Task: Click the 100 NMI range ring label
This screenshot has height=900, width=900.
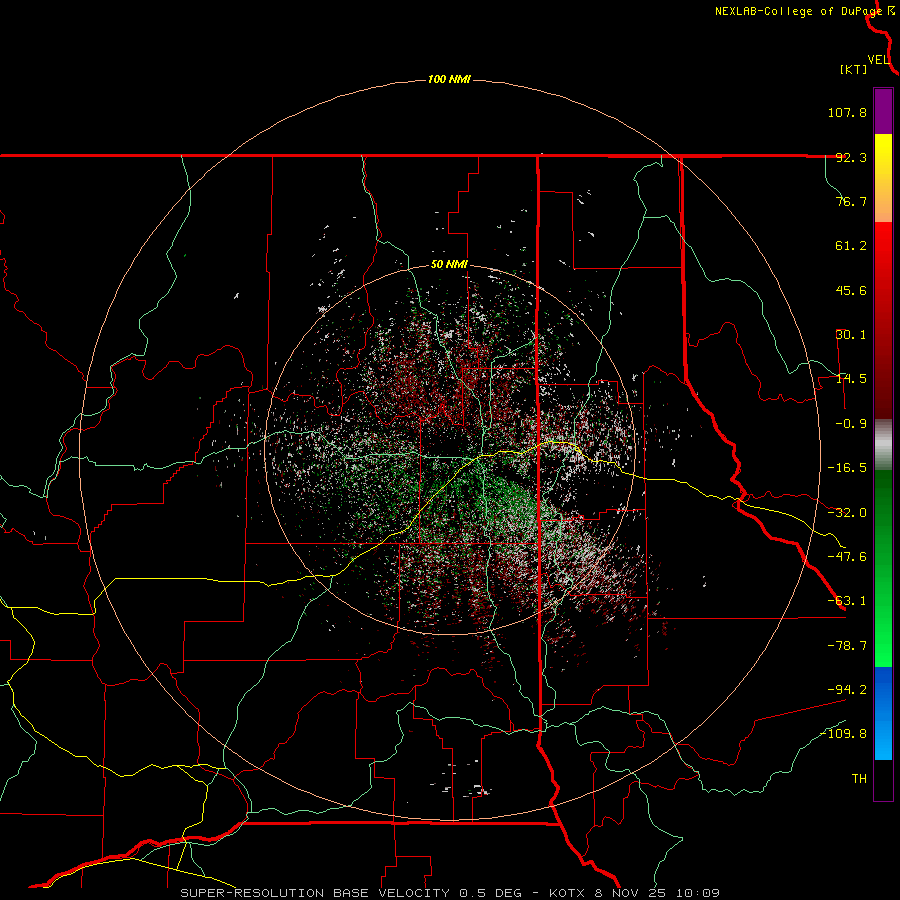Action: coord(449,79)
